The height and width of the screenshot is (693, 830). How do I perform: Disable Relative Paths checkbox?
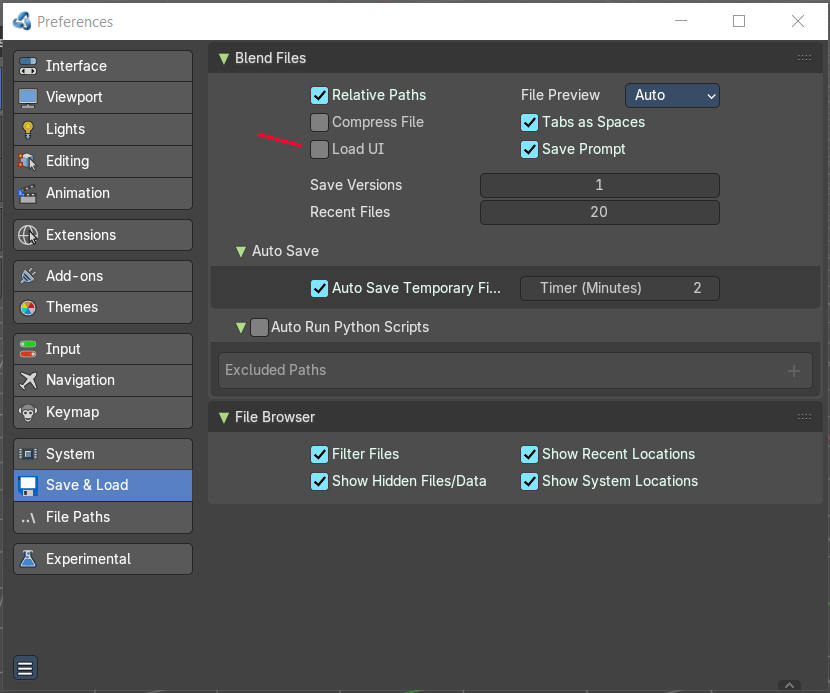[x=319, y=95]
